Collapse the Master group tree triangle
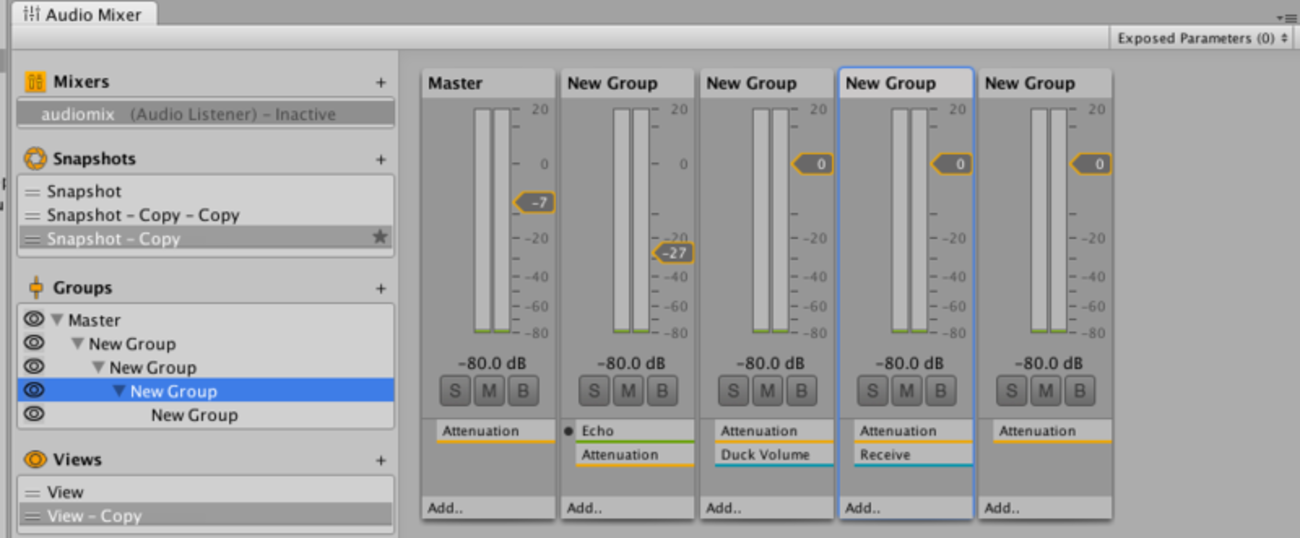This screenshot has width=1300, height=538. [x=57, y=320]
